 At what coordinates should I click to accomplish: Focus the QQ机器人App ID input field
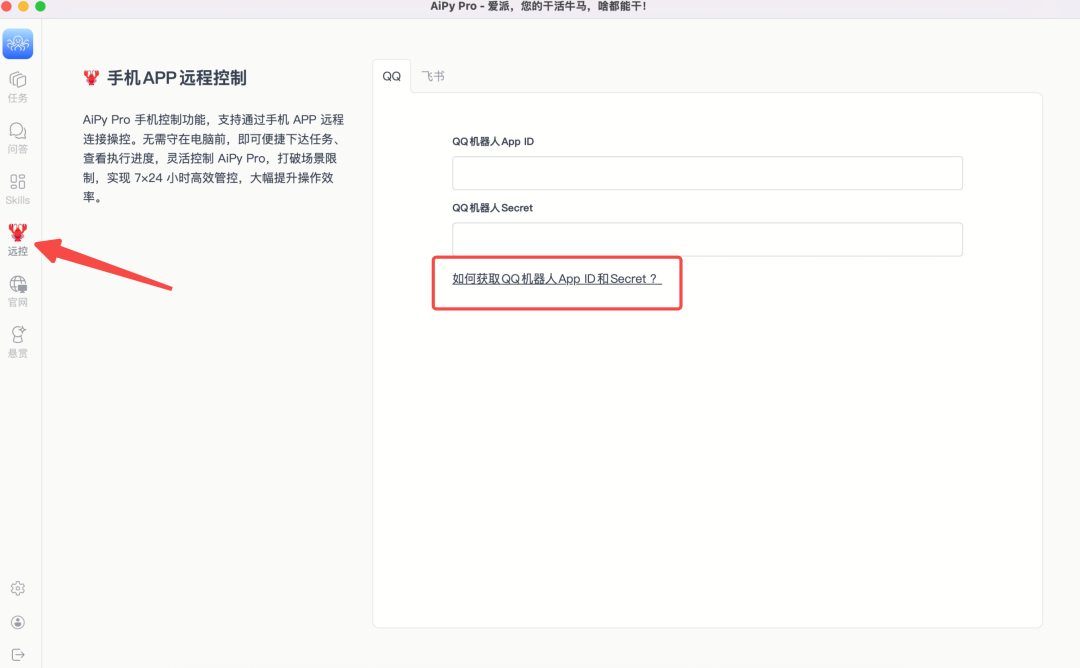(x=706, y=173)
